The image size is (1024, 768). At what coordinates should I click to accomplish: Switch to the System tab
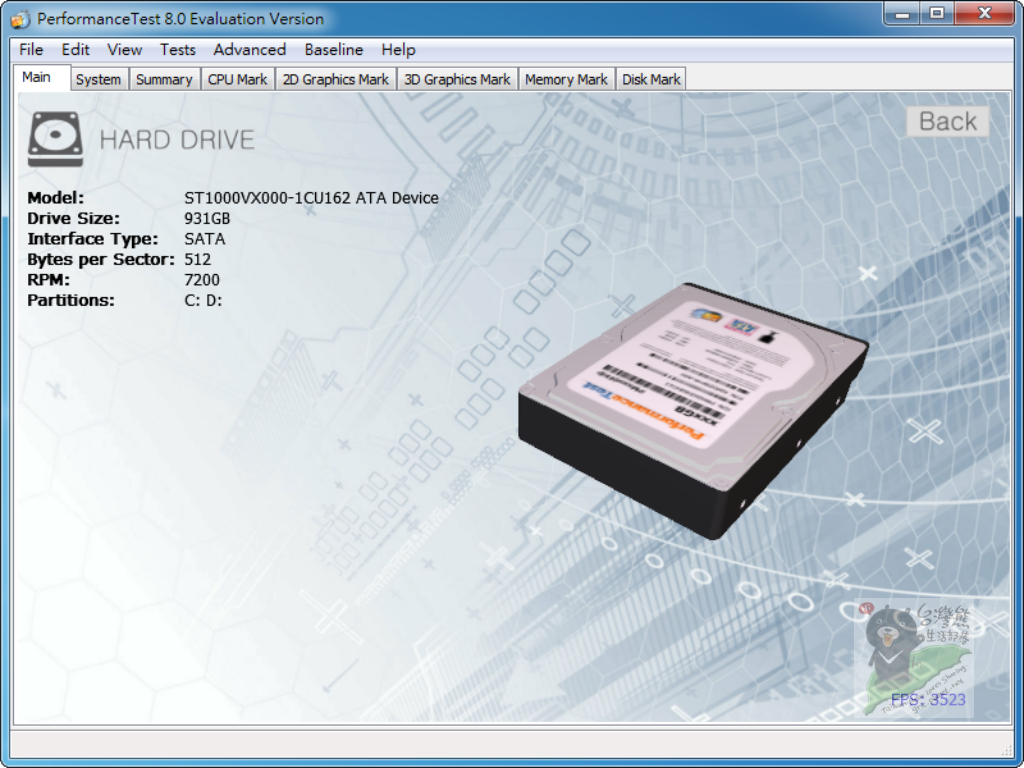pos(99,79)
